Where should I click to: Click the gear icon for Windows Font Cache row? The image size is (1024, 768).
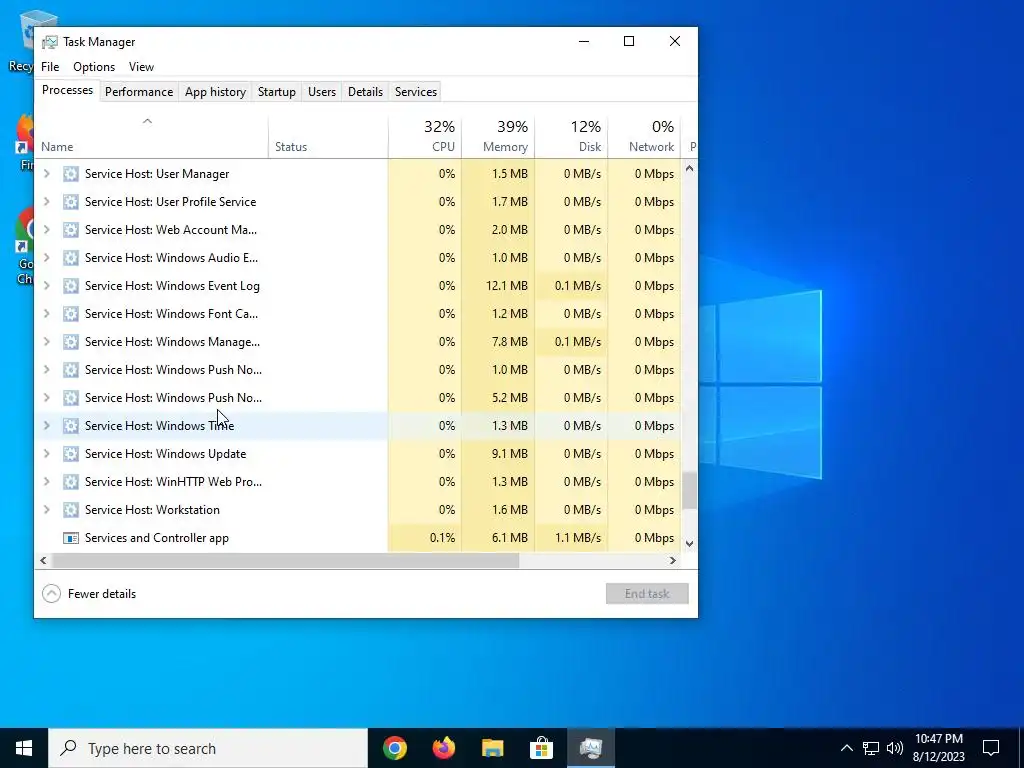point(71,314)
